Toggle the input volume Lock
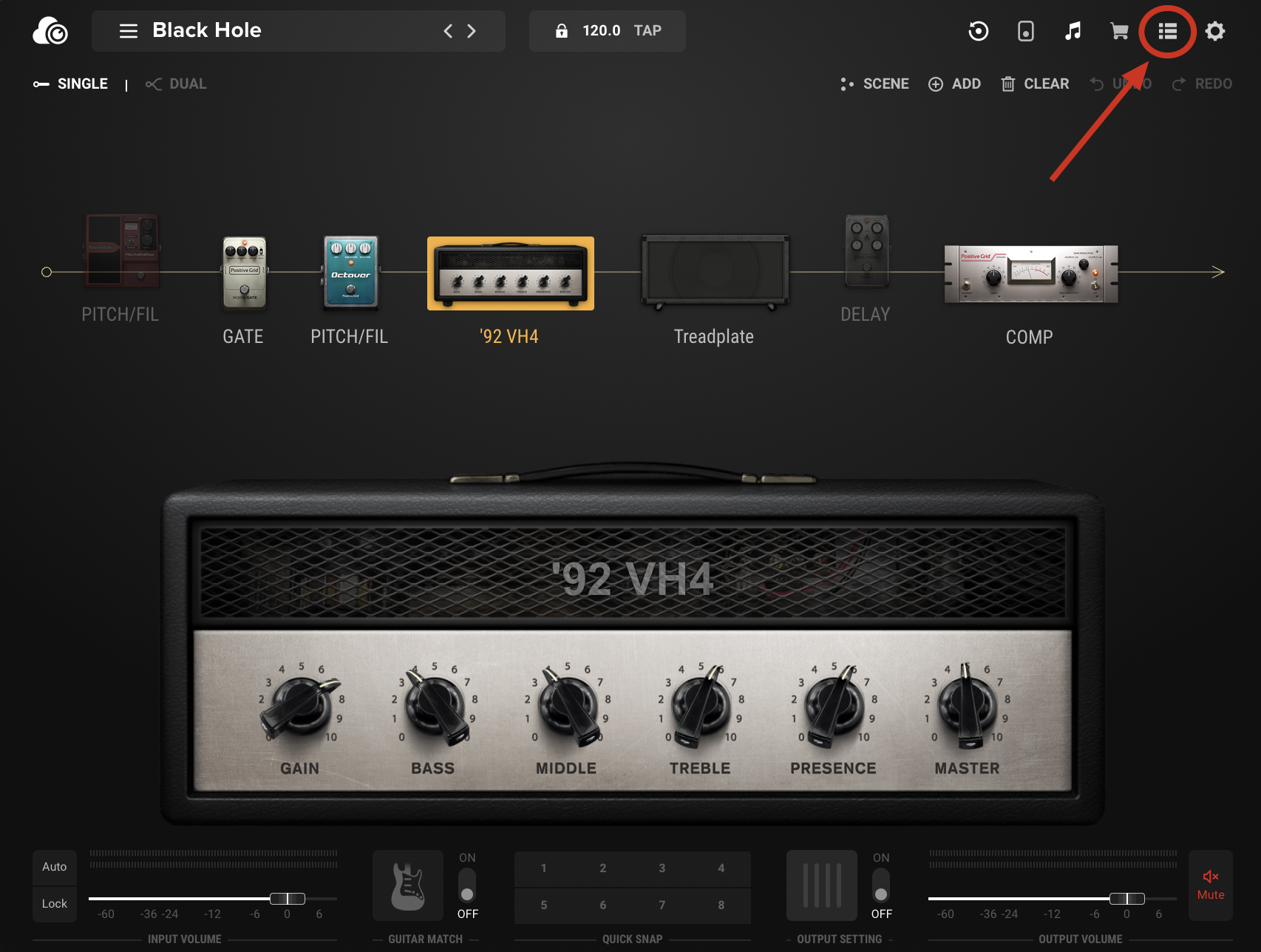1261x952 pixels. (x=55, y=904)
